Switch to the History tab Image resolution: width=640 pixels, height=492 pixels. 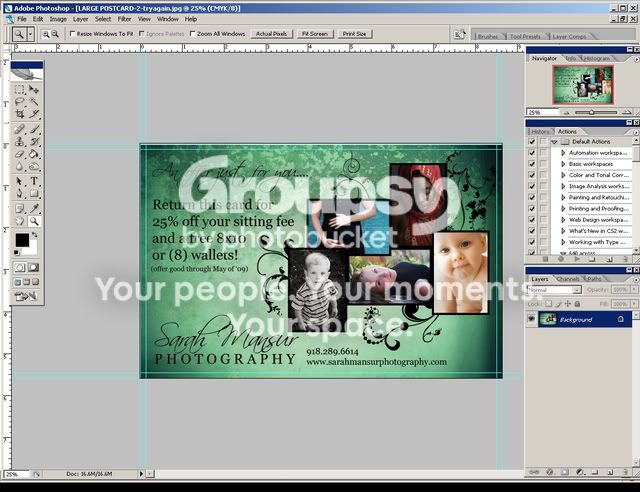(540, 131)
